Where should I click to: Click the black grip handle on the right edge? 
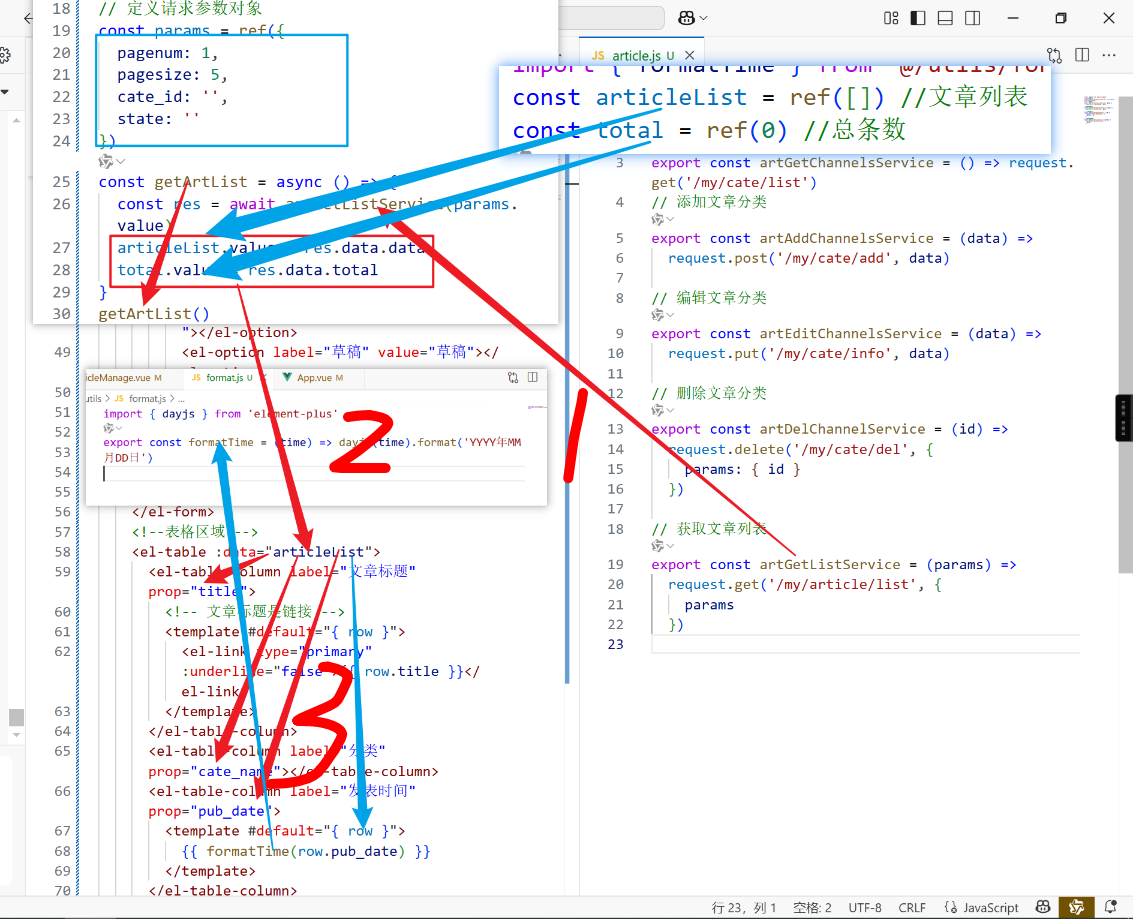click(1123, 418)
